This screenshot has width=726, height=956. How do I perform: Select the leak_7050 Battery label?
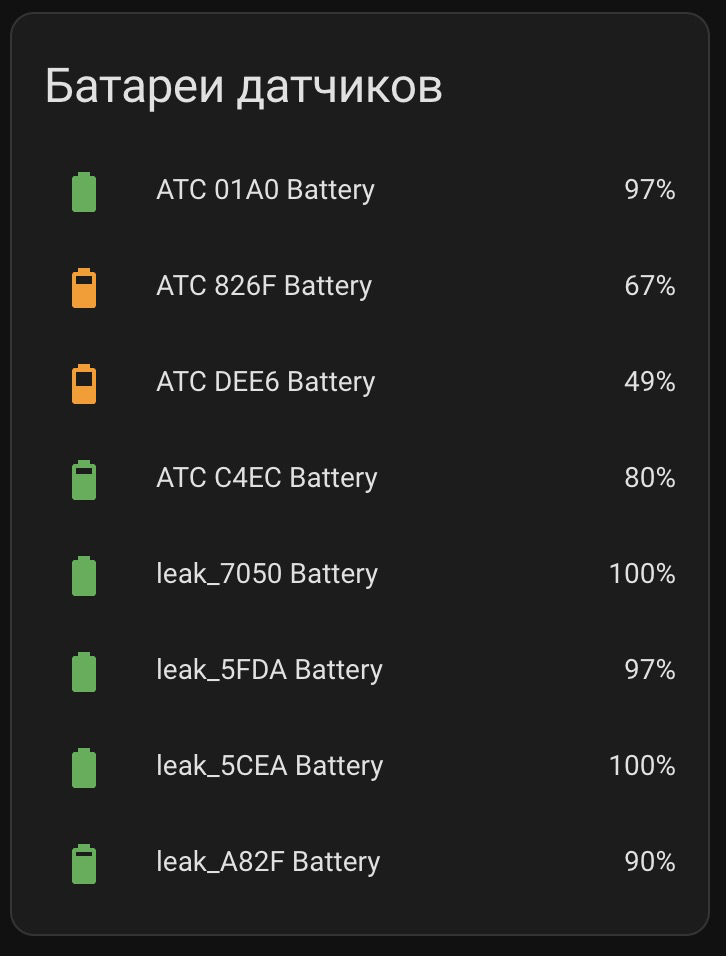pyautogui.click(x=267, y=574)
